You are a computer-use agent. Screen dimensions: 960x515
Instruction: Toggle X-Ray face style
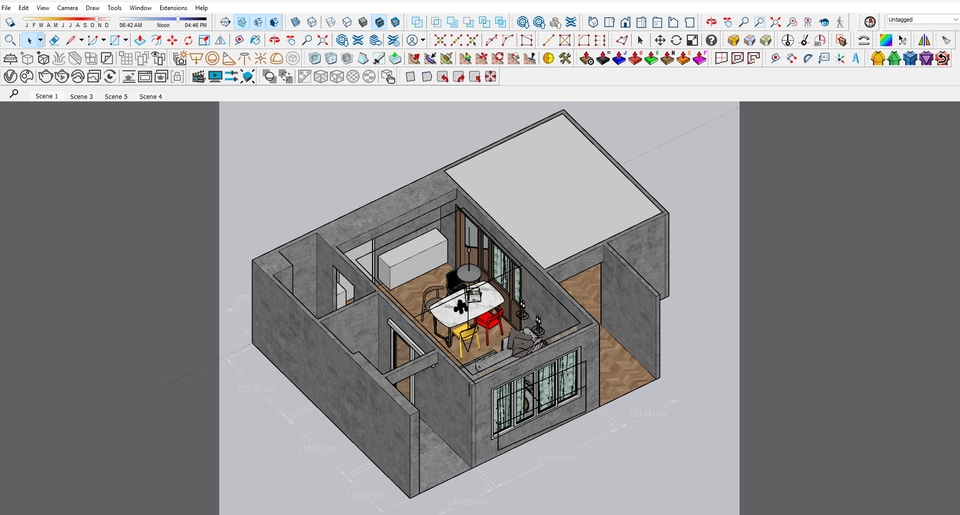(x=296, y=22)
